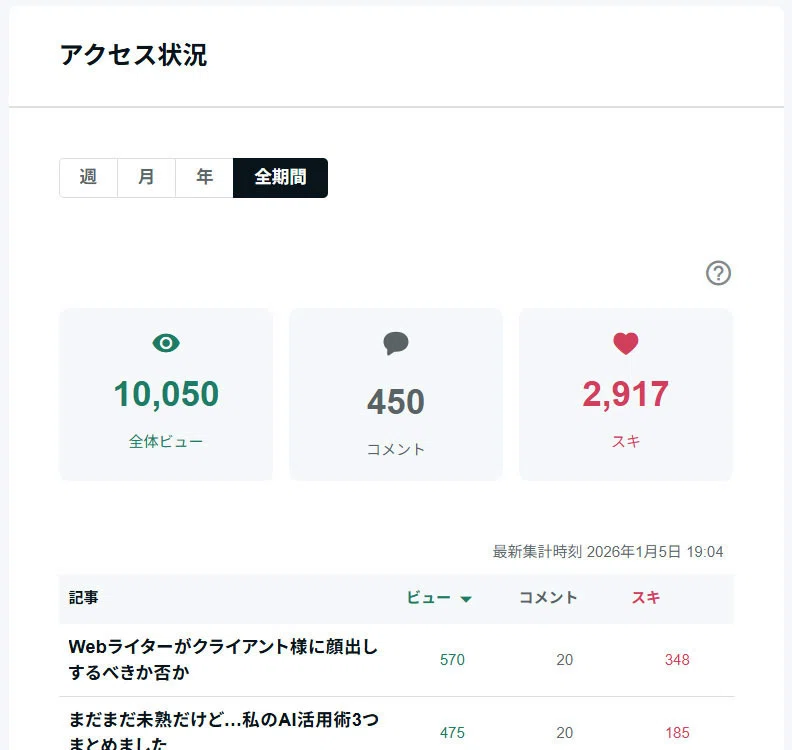Viewport: 792px width, 750px height.
Task: Select the 全期間 period tab
Action: (280, 178)
